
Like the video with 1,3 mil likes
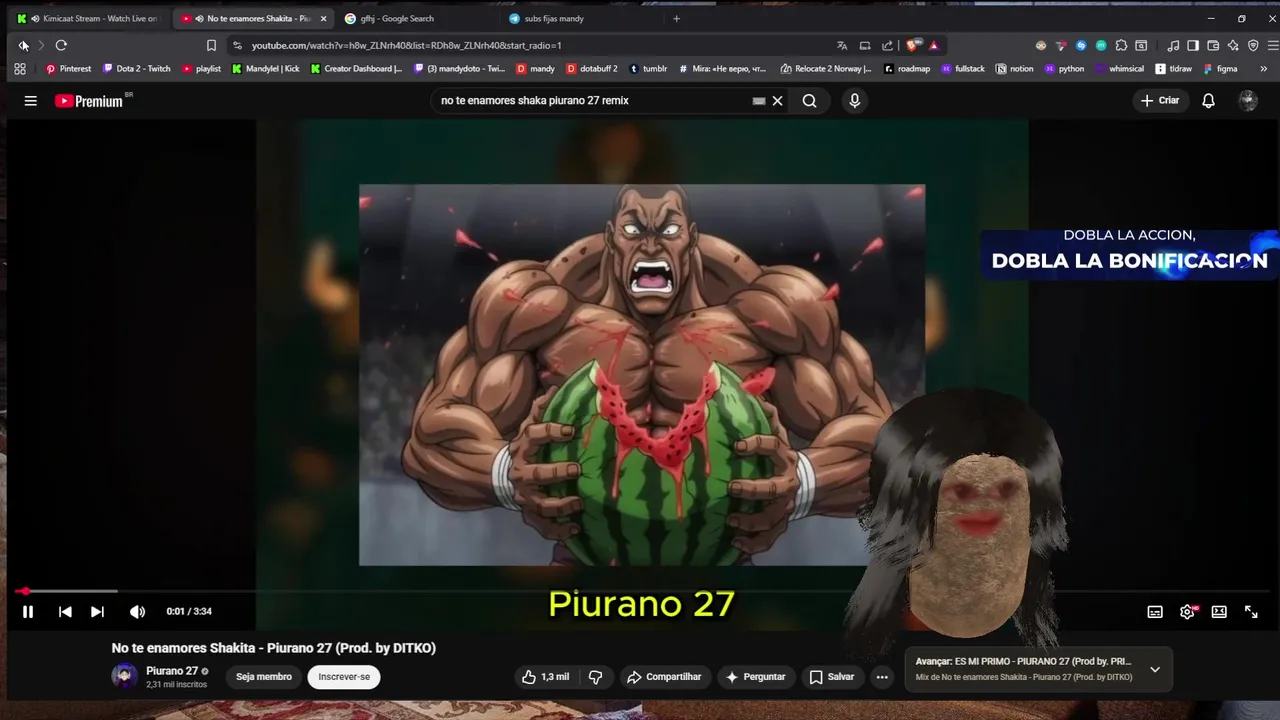(x=546, y=677)
